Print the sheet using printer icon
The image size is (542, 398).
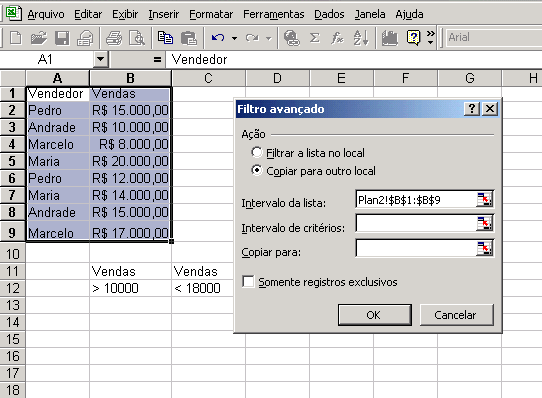(114, 38)
